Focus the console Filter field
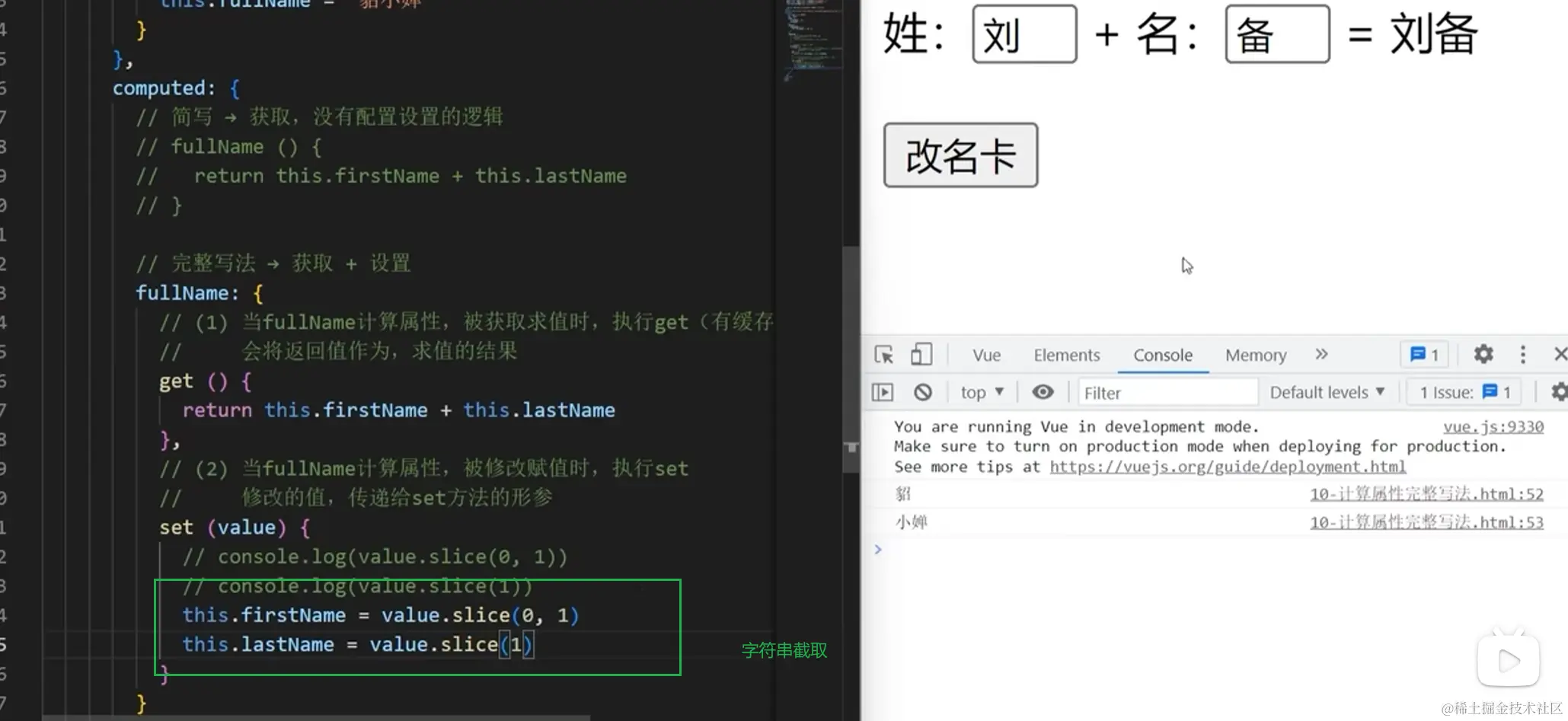The image size is (1568, 721). pos(1167,393)
